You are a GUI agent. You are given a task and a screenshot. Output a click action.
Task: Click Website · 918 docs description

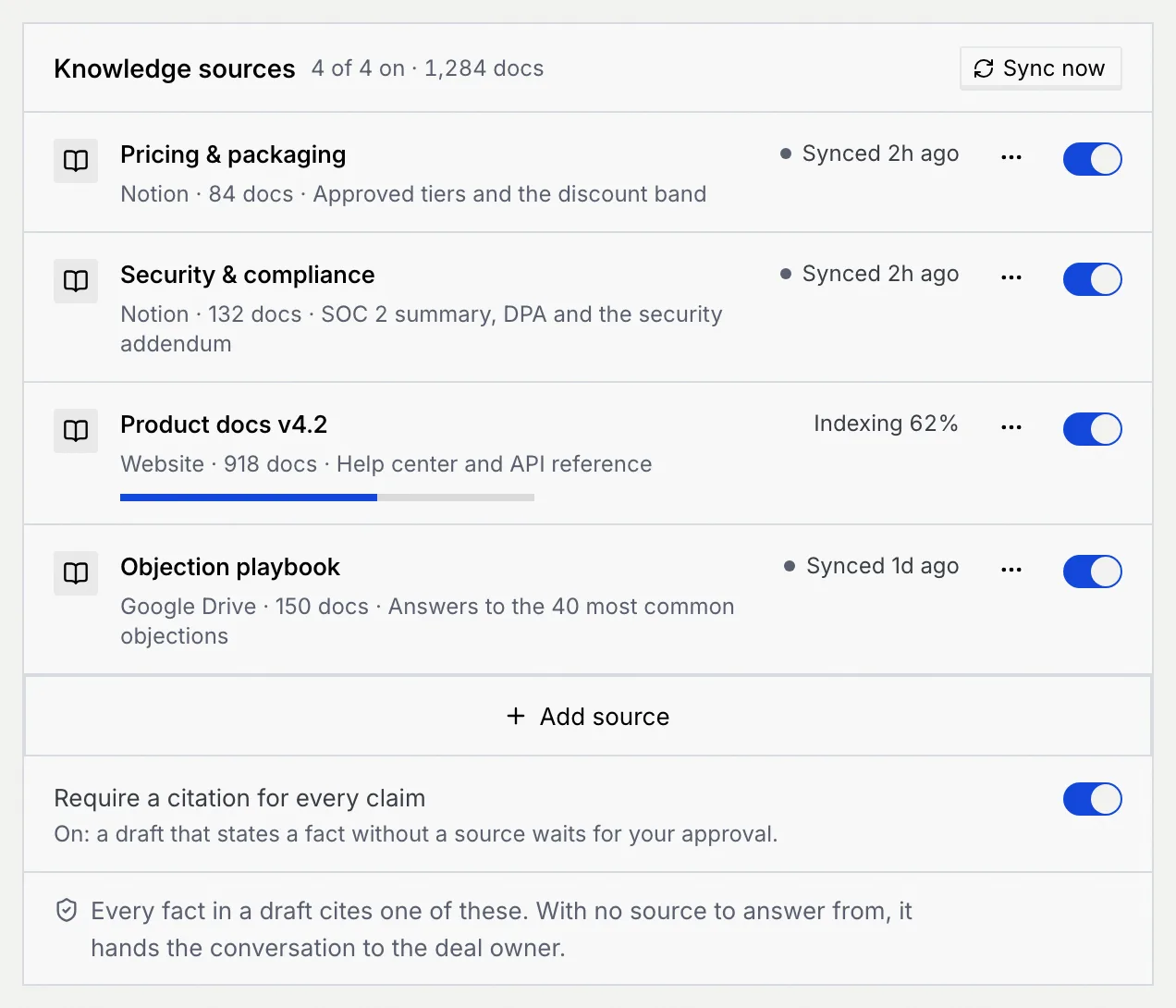(x=386, y=464)
